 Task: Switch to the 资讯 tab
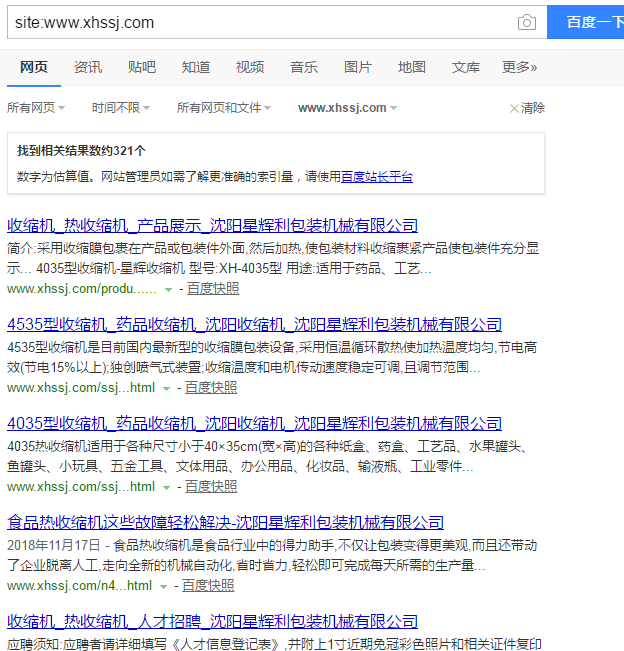(x=88, y=67)
